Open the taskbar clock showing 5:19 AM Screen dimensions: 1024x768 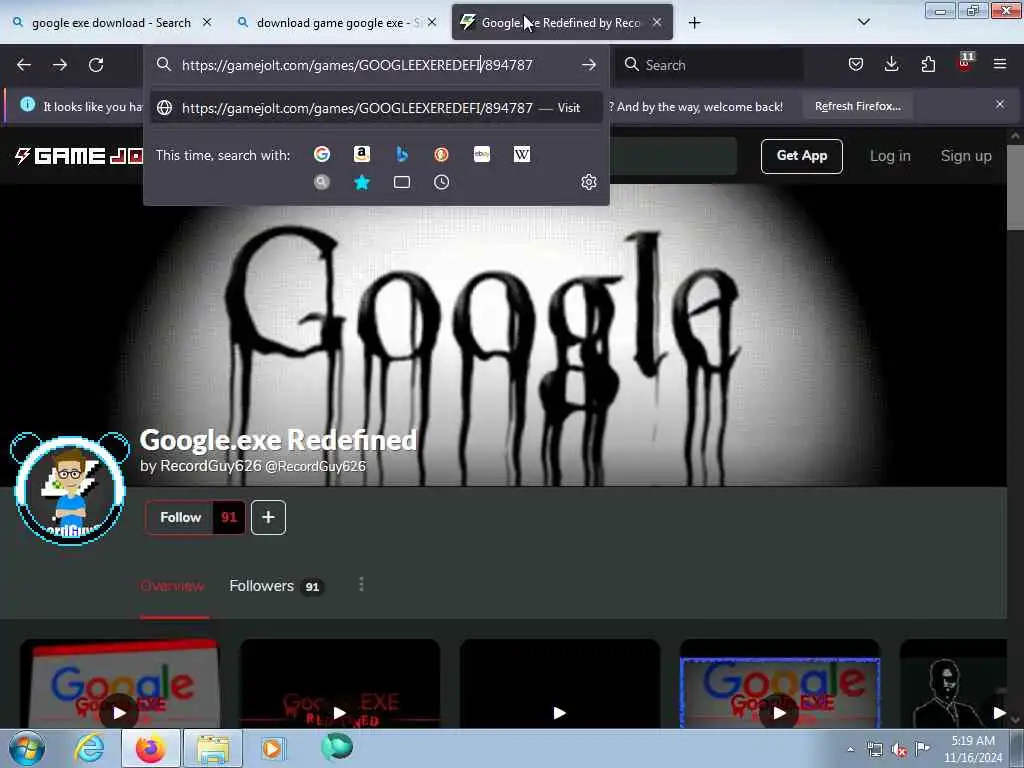pyautogui.click(x=972, y=748)
